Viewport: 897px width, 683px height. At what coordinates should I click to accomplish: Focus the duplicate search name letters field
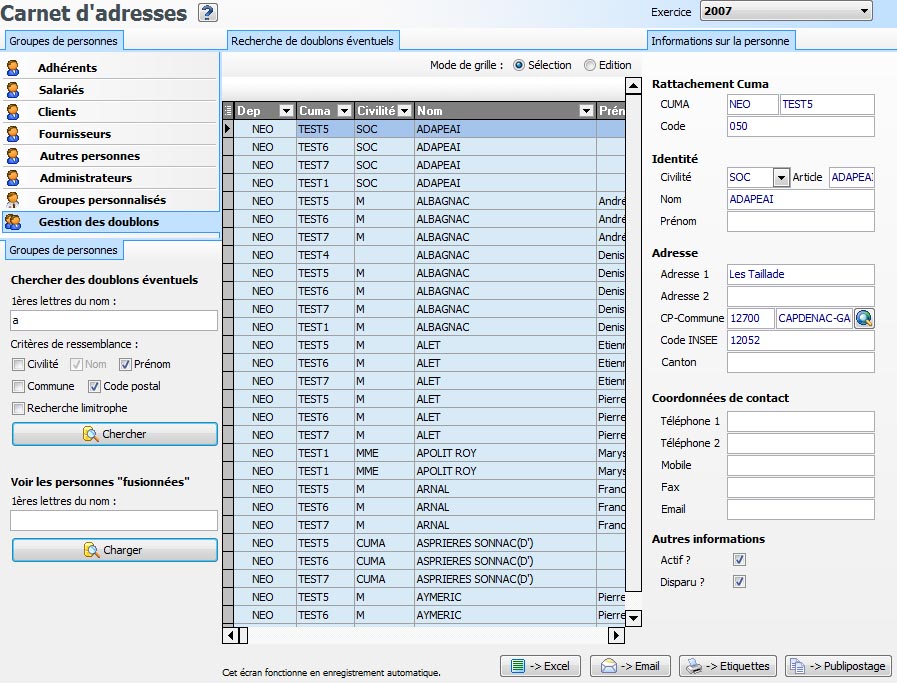click(x=114, y=320)
